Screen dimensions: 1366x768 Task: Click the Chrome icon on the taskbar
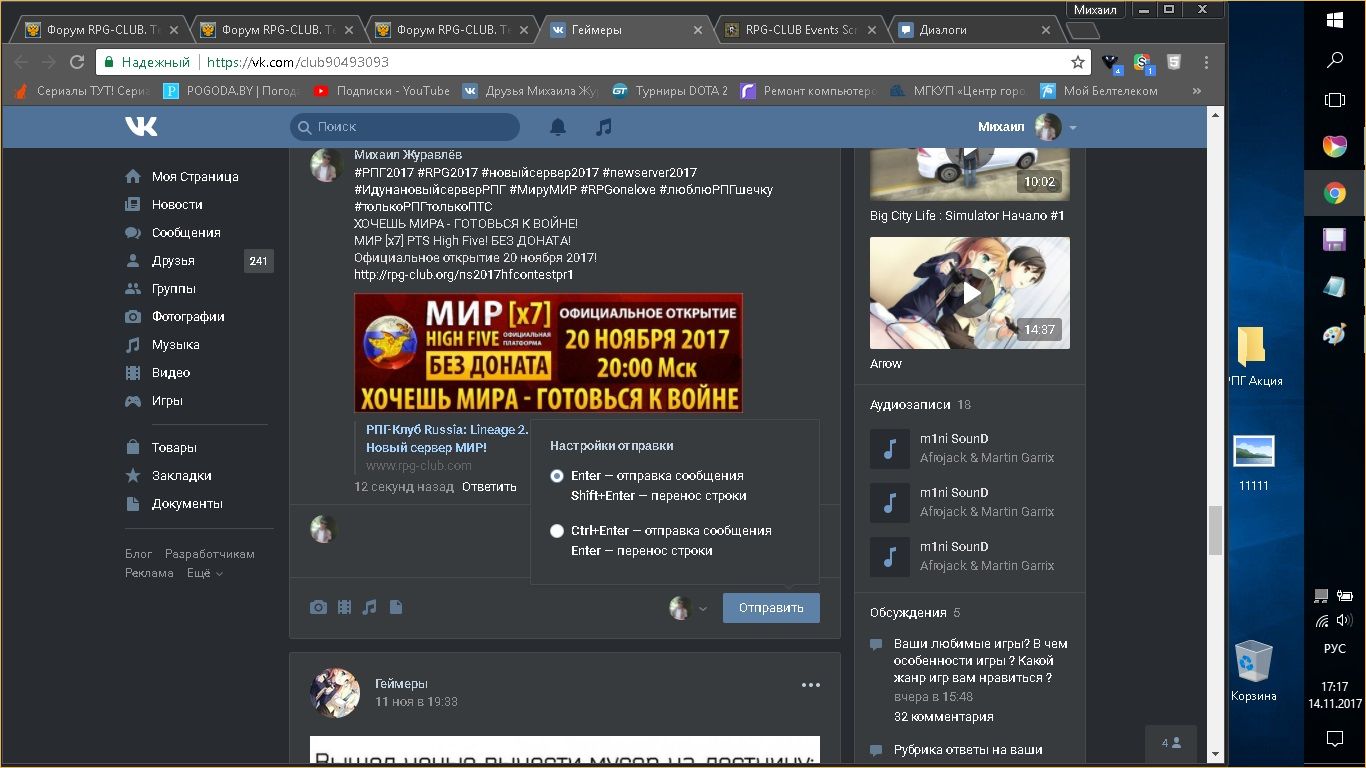pyautogui.click(x=1334, y=194)
